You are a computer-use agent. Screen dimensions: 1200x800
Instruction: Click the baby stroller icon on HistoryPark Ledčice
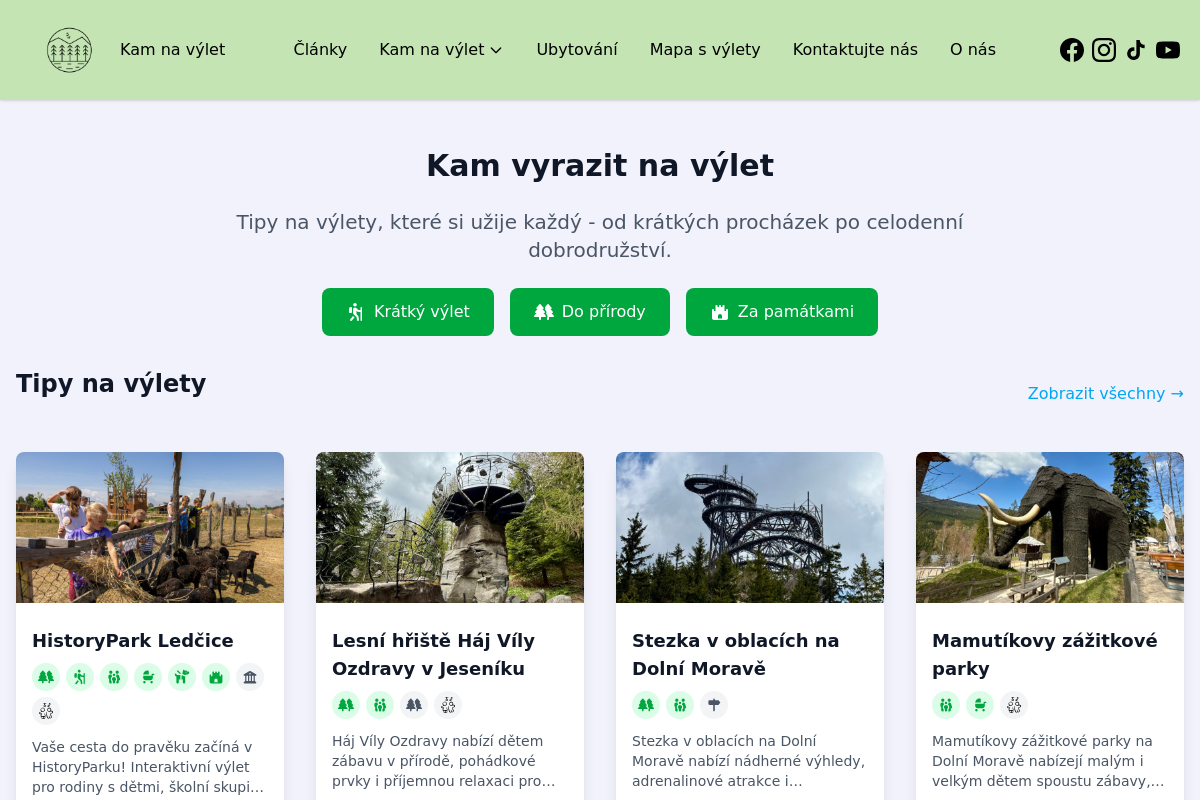click(148, 677)
